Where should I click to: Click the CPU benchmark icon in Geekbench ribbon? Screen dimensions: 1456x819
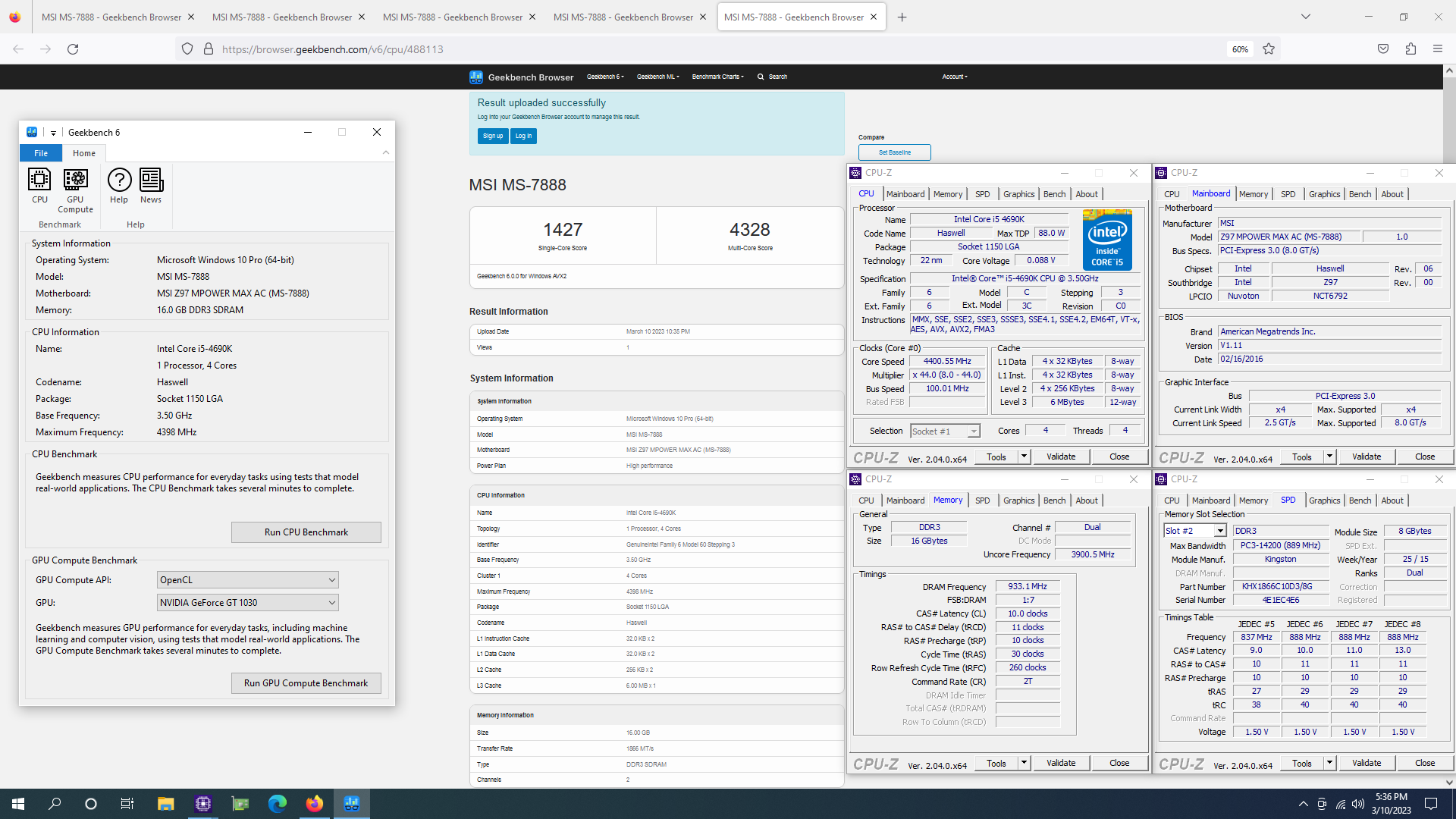39,186
